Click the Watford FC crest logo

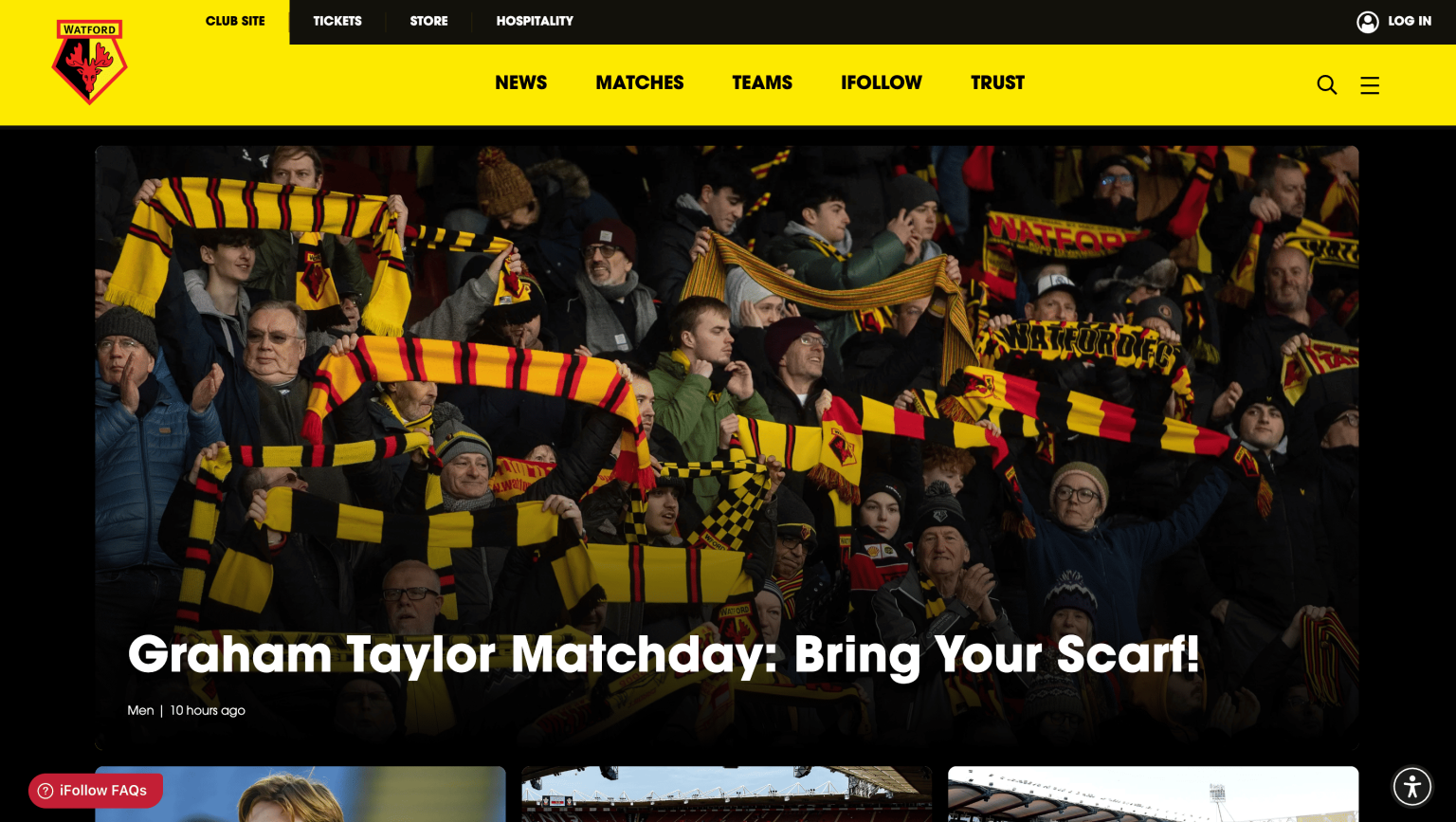(89, 62)
